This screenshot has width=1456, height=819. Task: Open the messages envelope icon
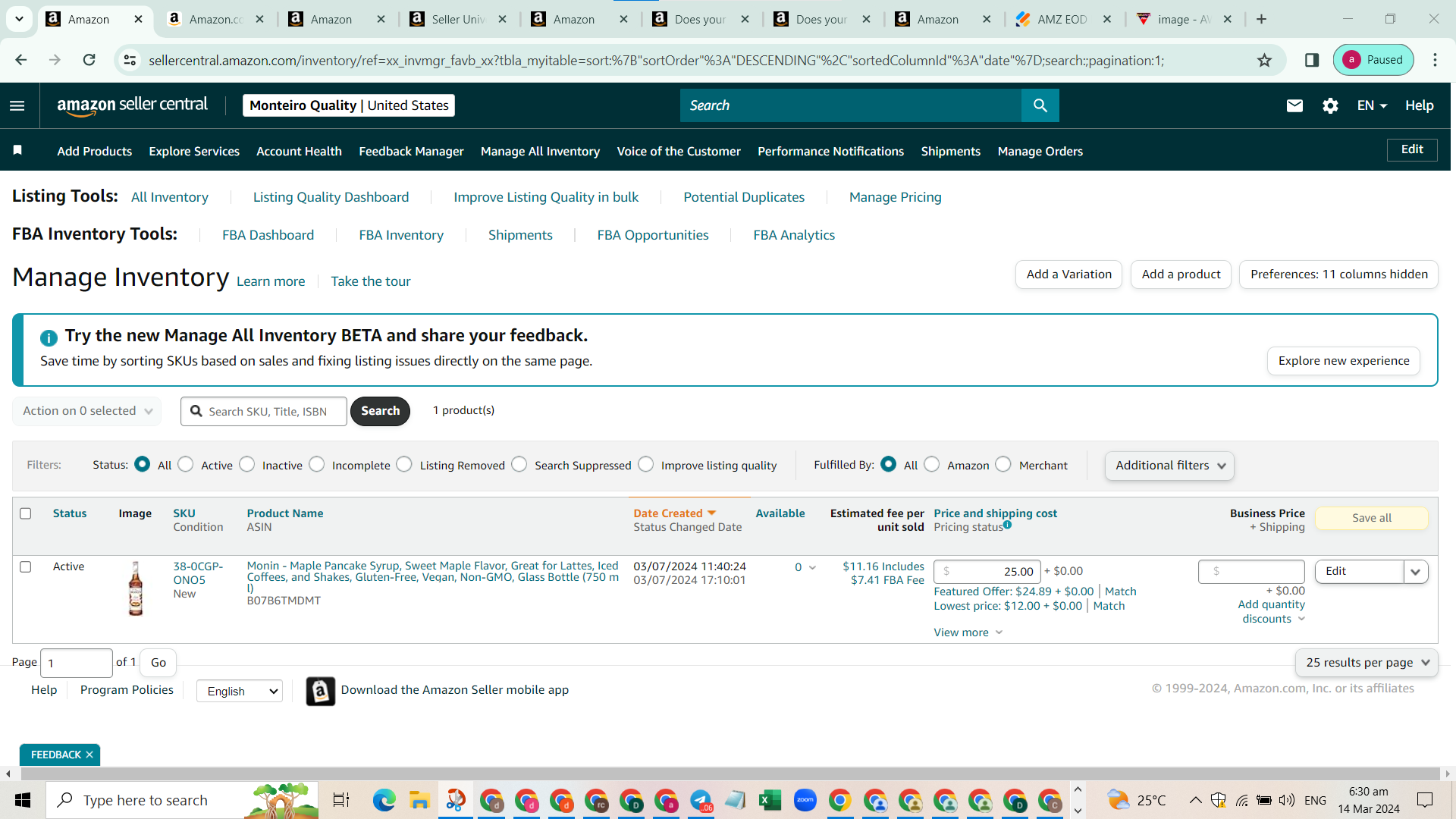[1294, 105]
